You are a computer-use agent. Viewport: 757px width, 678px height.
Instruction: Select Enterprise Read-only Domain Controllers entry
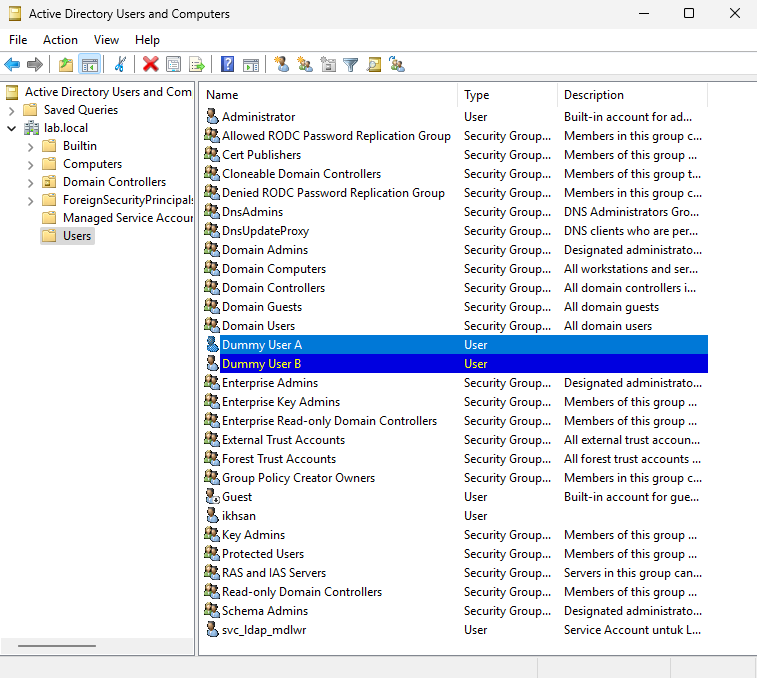329,421
